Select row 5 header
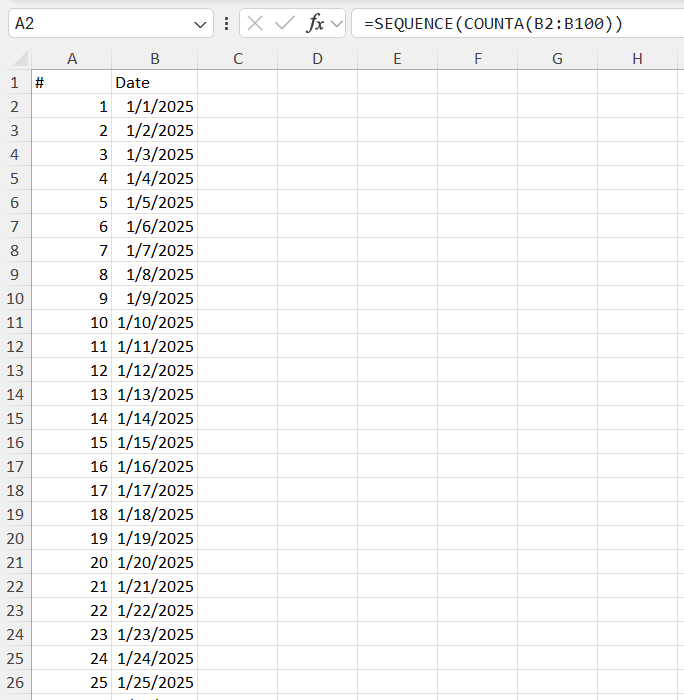 click(15, 178)
